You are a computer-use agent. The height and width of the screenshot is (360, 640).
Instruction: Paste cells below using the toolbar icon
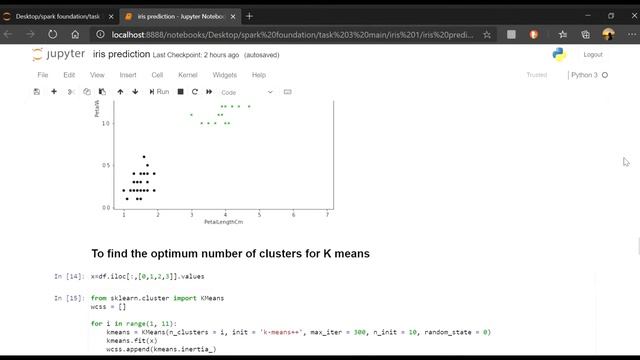coord(102,92)
